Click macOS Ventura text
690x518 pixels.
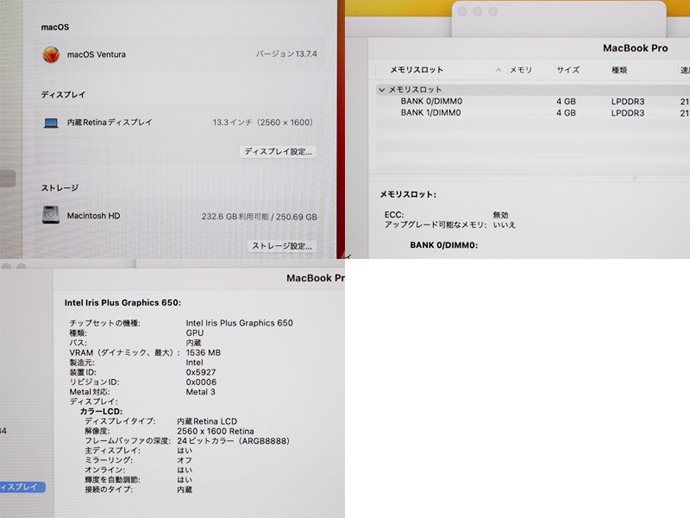point(96,55)
